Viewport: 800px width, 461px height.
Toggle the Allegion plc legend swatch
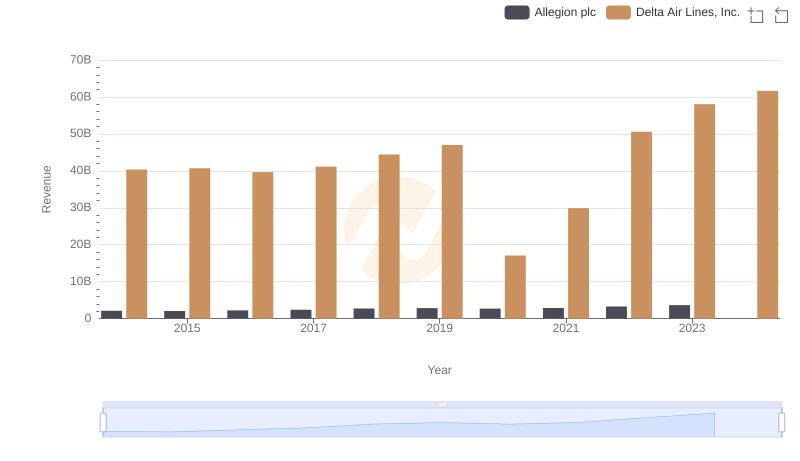(517, 13)
